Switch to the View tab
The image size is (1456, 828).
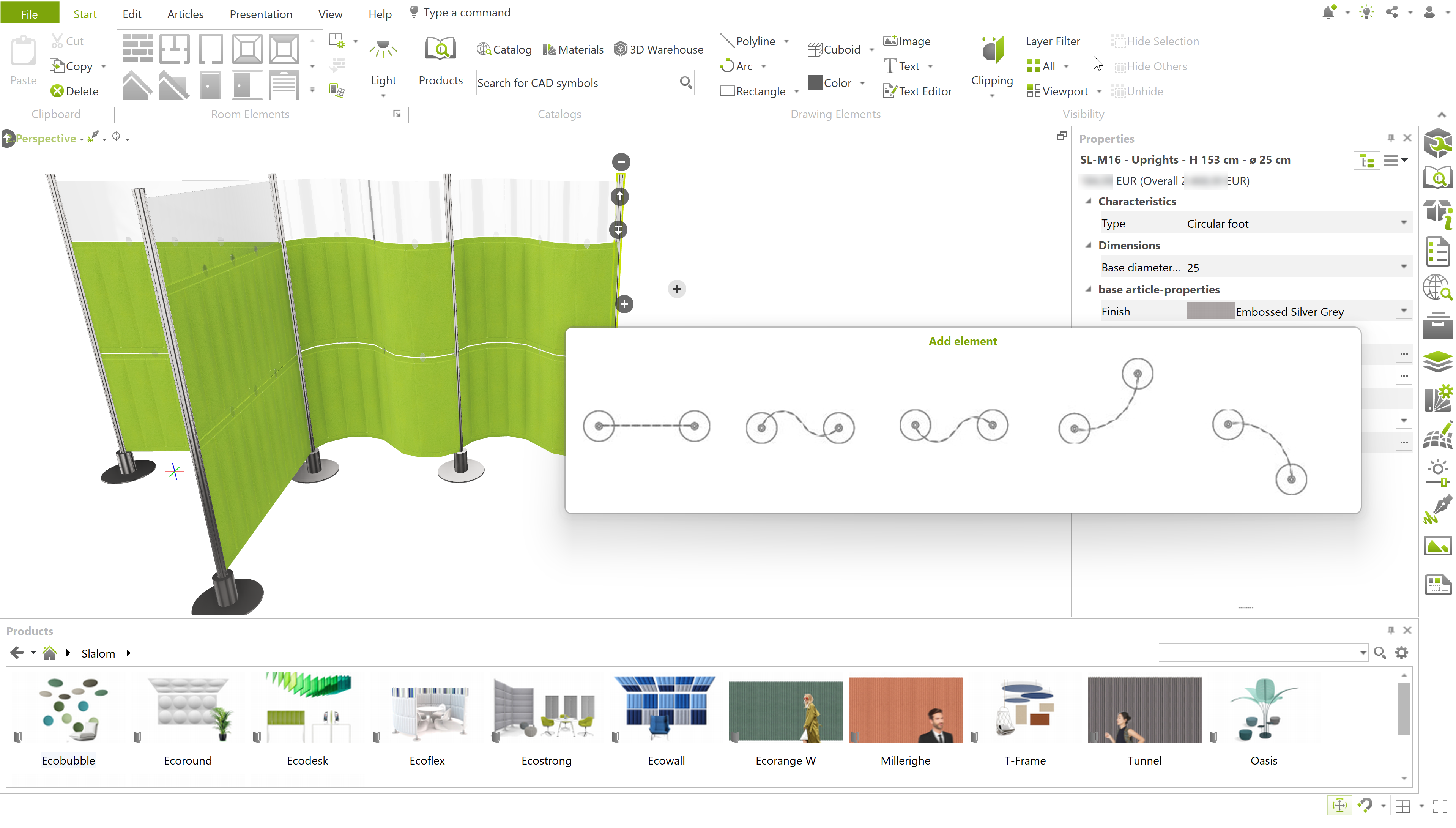(x=330, y=14)
